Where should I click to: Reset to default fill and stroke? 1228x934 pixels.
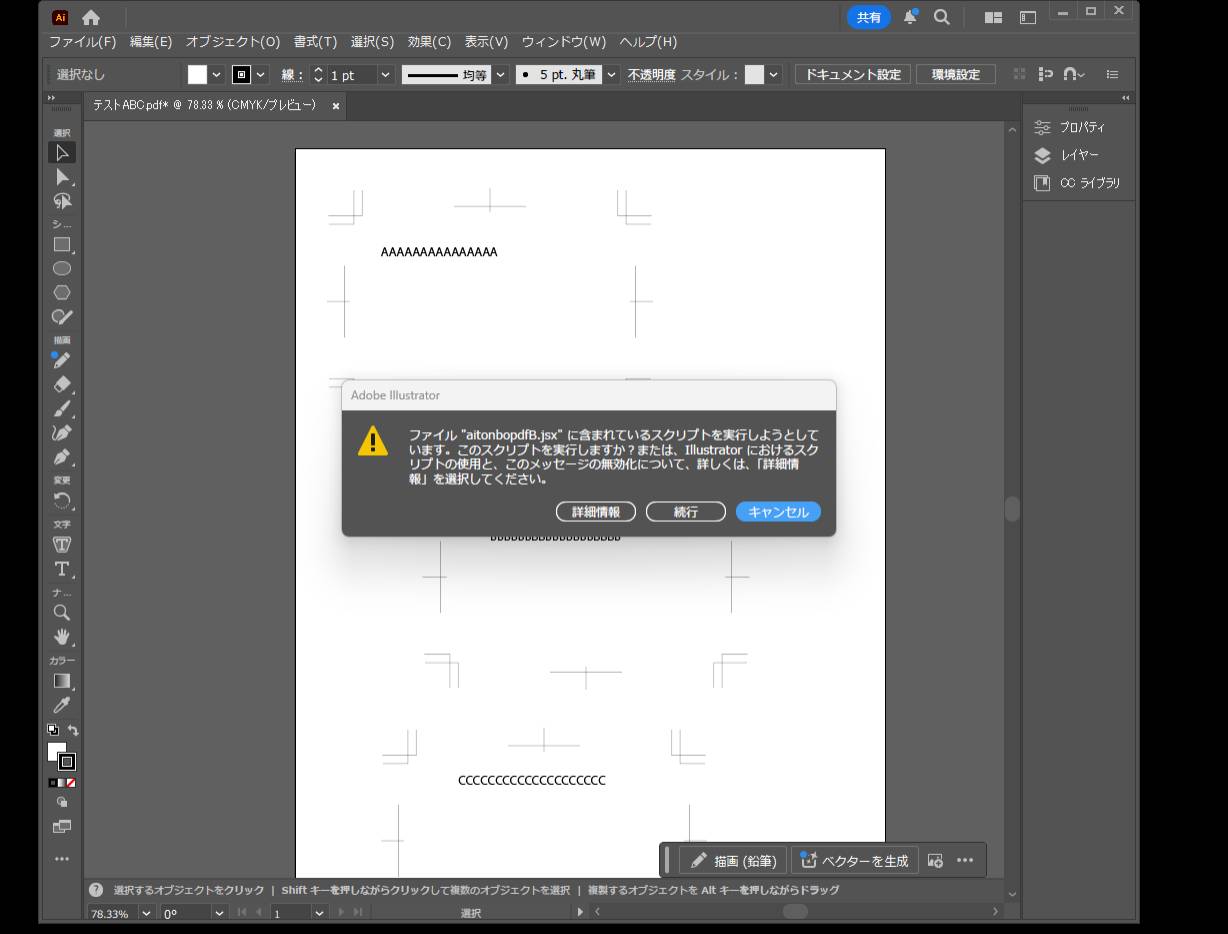tap(53, 731)
